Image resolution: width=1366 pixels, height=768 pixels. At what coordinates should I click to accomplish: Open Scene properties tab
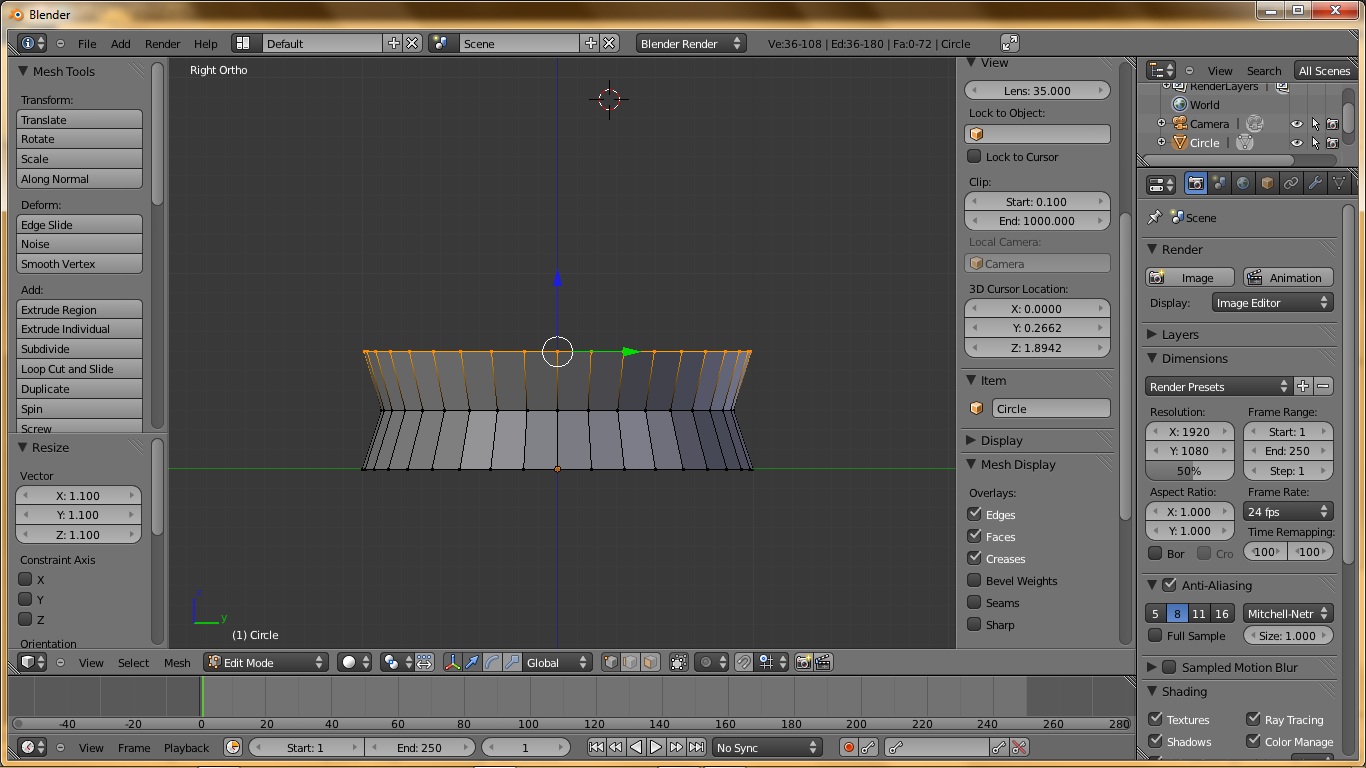[1220, 183]
